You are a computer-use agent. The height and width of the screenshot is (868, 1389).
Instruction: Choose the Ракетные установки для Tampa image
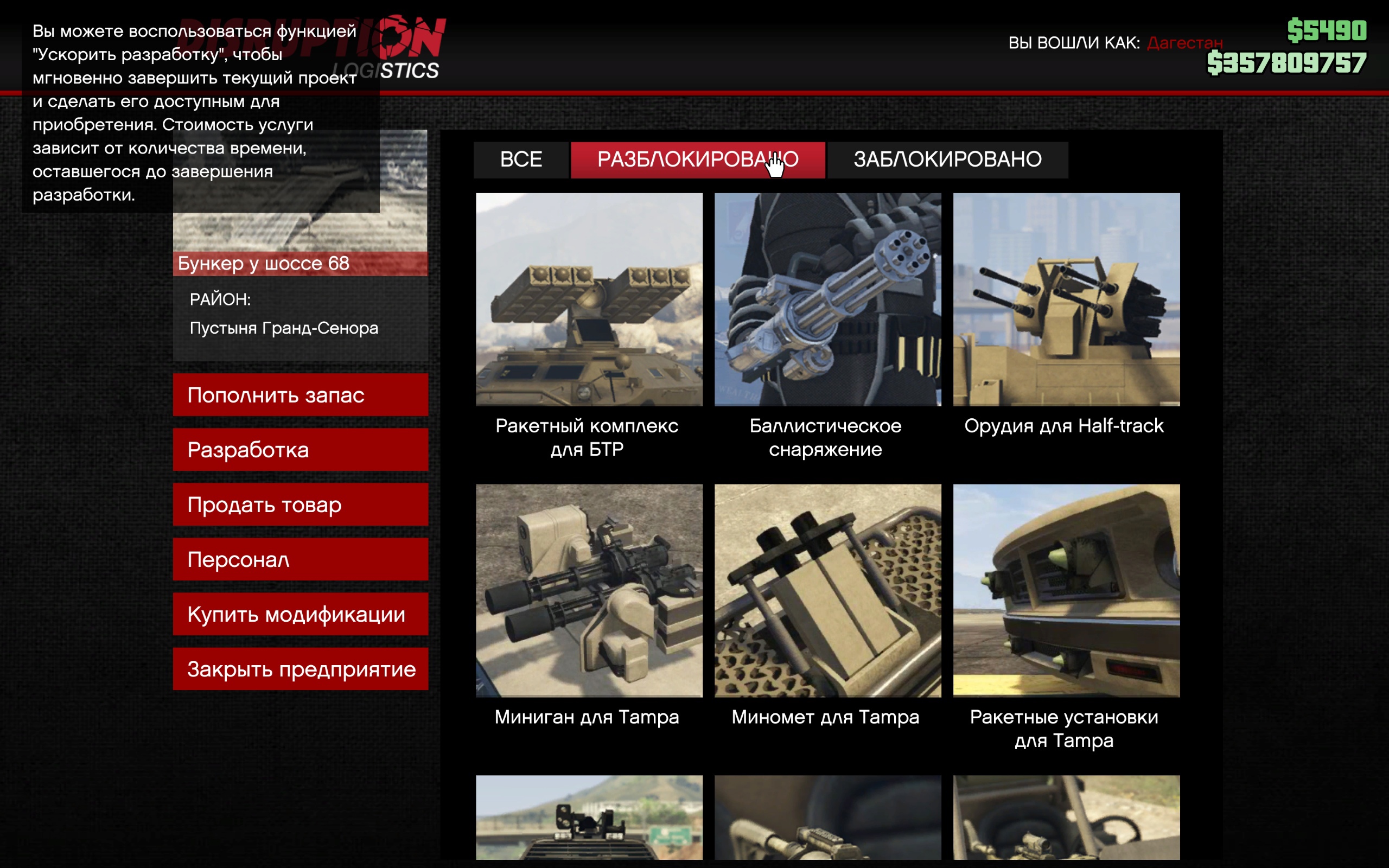[1066, 590]
